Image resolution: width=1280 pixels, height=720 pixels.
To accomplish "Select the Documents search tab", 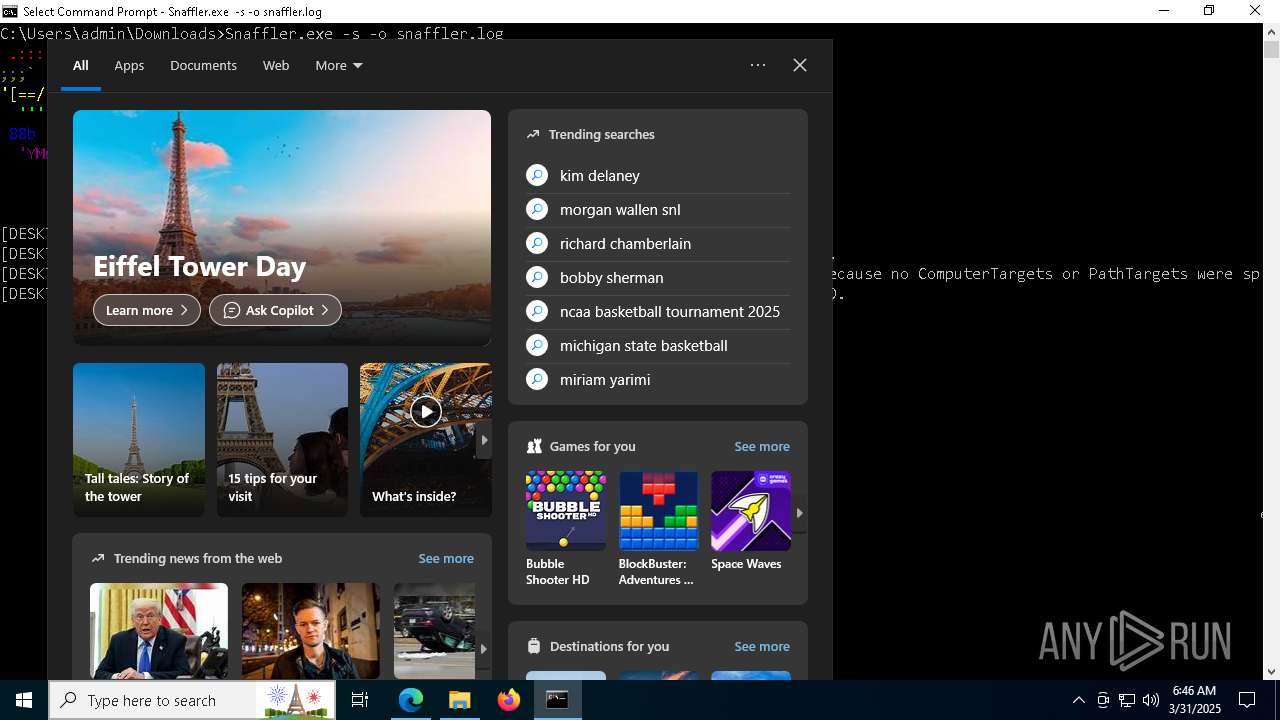I will 203,65.
